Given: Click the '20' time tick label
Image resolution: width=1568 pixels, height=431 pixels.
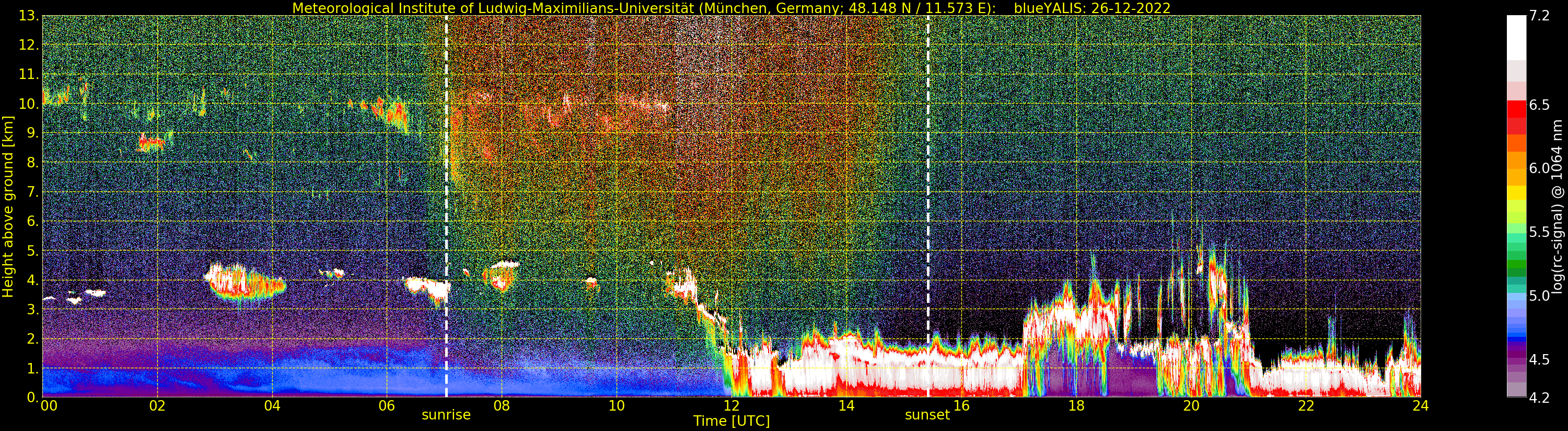Looking at the screenshot, I should pos(1191,406).
